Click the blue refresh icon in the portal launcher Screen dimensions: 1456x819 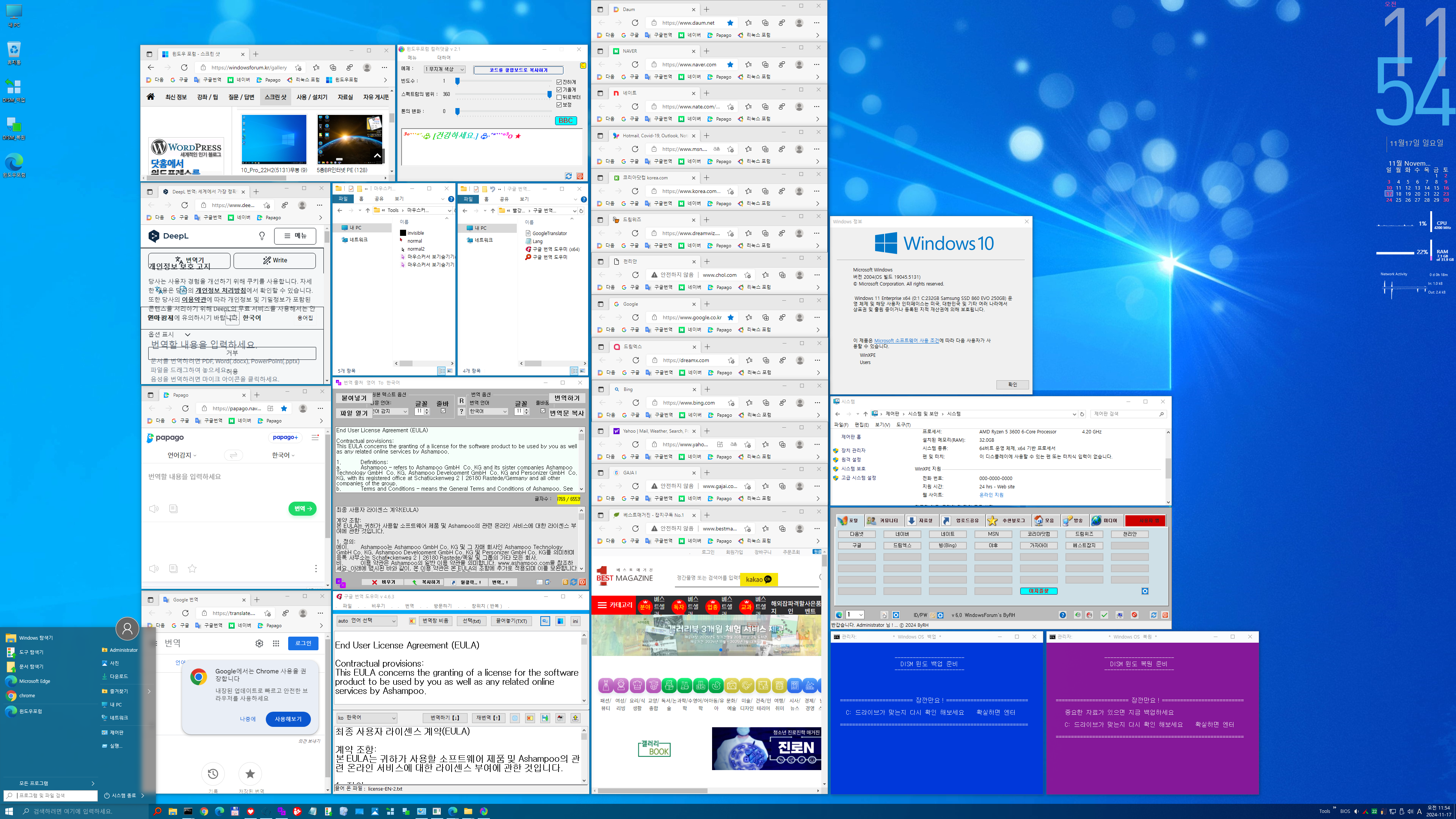pyautogui.click(x=1153, y=615)
